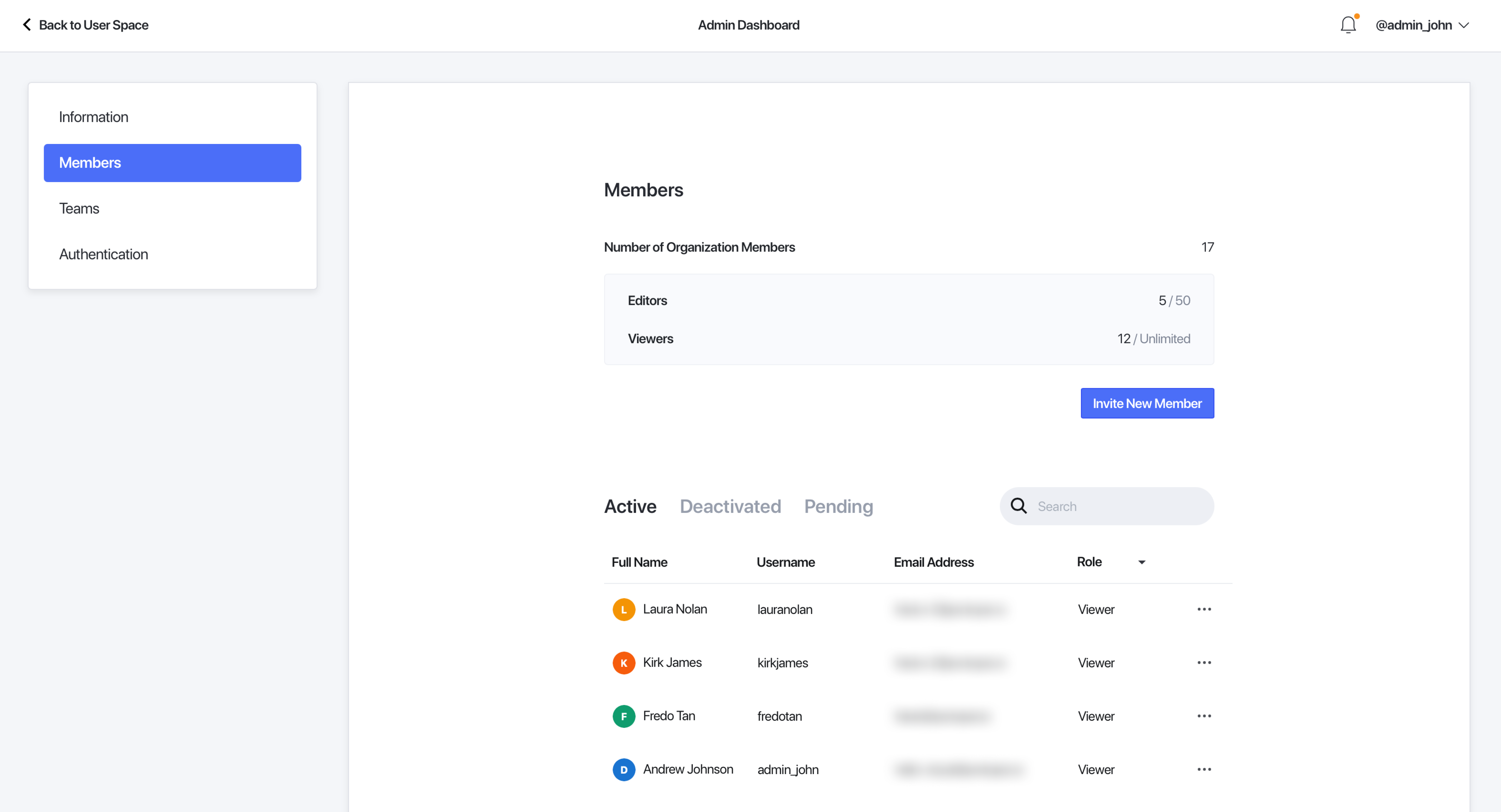This screenshot has height=812, width=1501.
Task: Open the Authentication section
Action: pyautogui.click(x=173, y=255)
